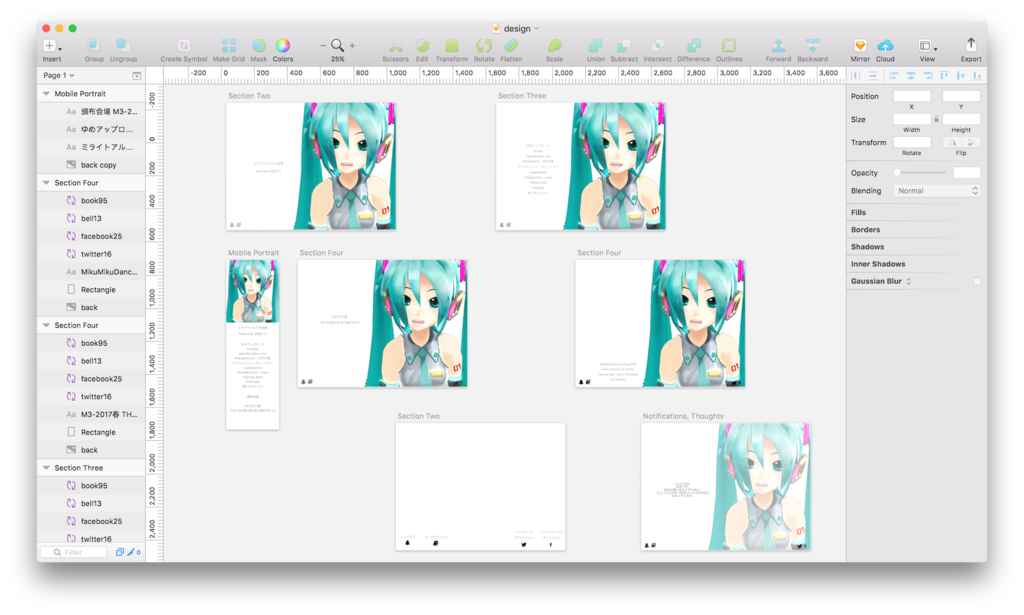The height and width of the screenshot is (615, 1024).
Task: Enable the Gaussian Blur checkbox
Action: [x=976, y=281]
